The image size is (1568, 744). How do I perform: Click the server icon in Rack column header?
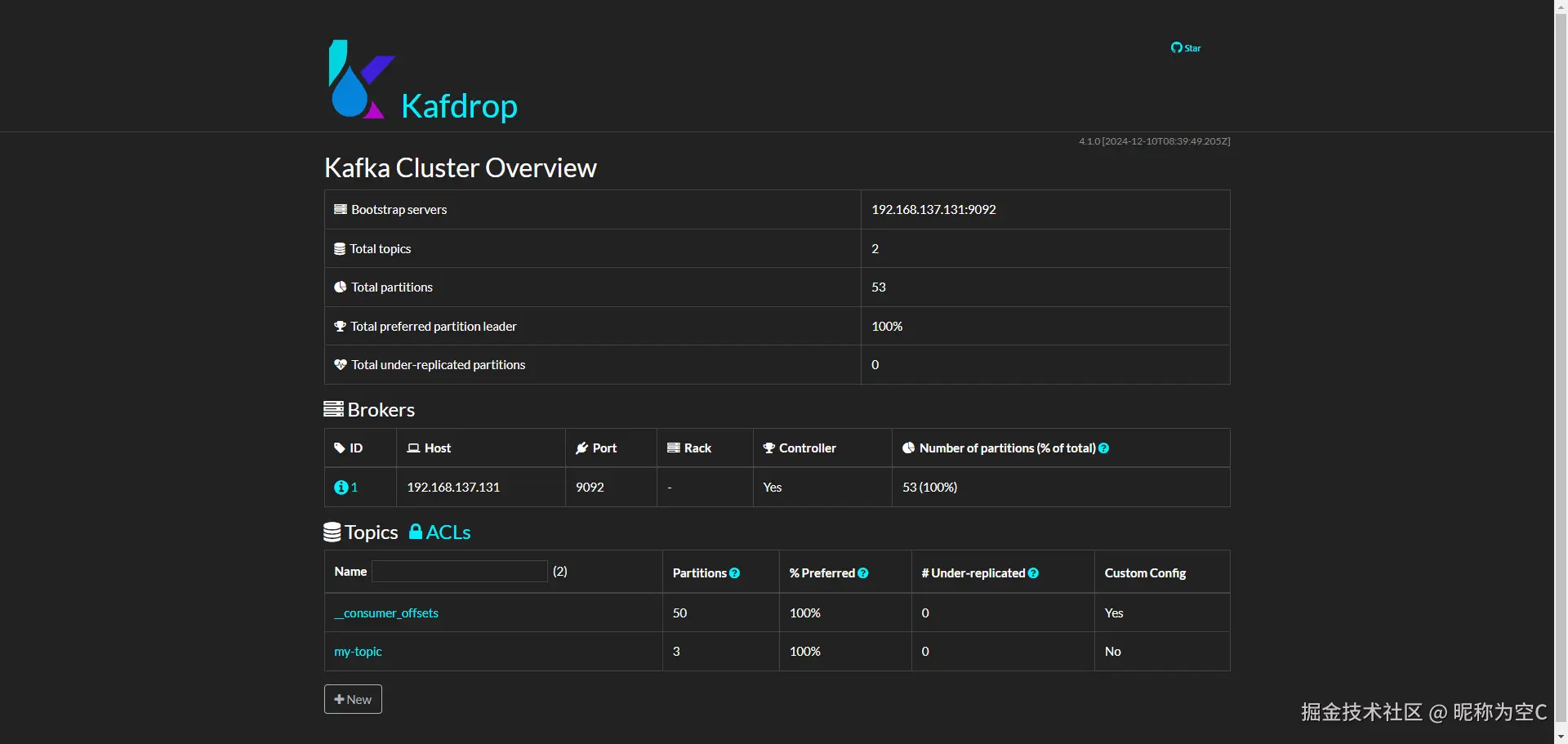tap(674, 448)
